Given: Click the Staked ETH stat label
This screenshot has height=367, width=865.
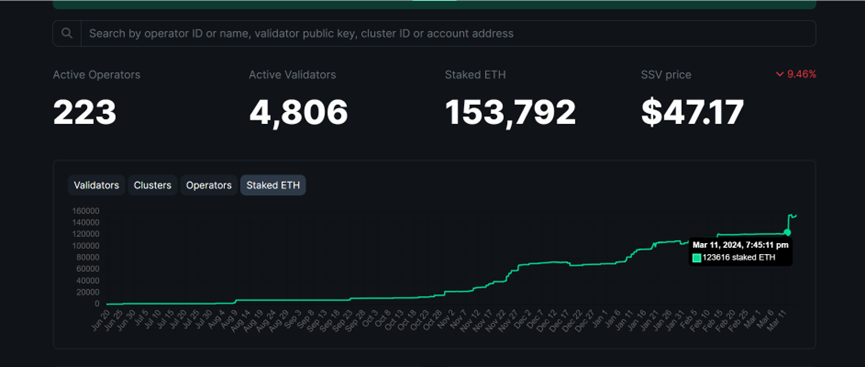Looking at the screenshot, I should coord(475,75).
